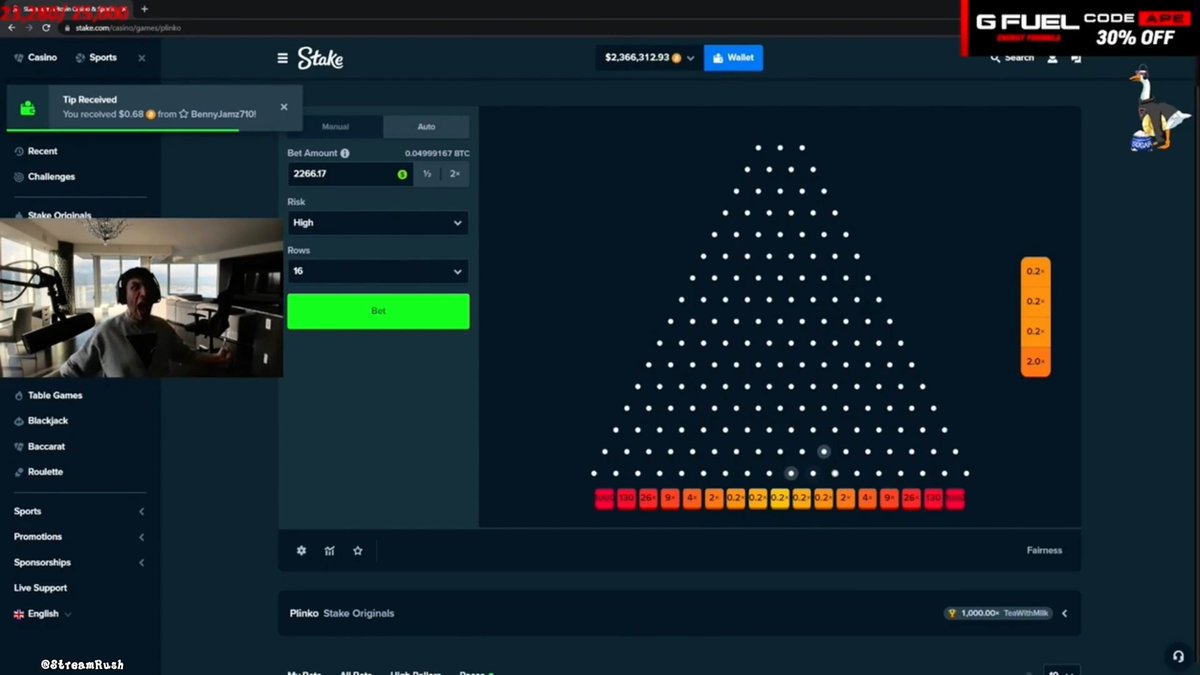Select the Stake browser tab
Image resolution: width=1200 pixels, height=675 pixels.
67,9
